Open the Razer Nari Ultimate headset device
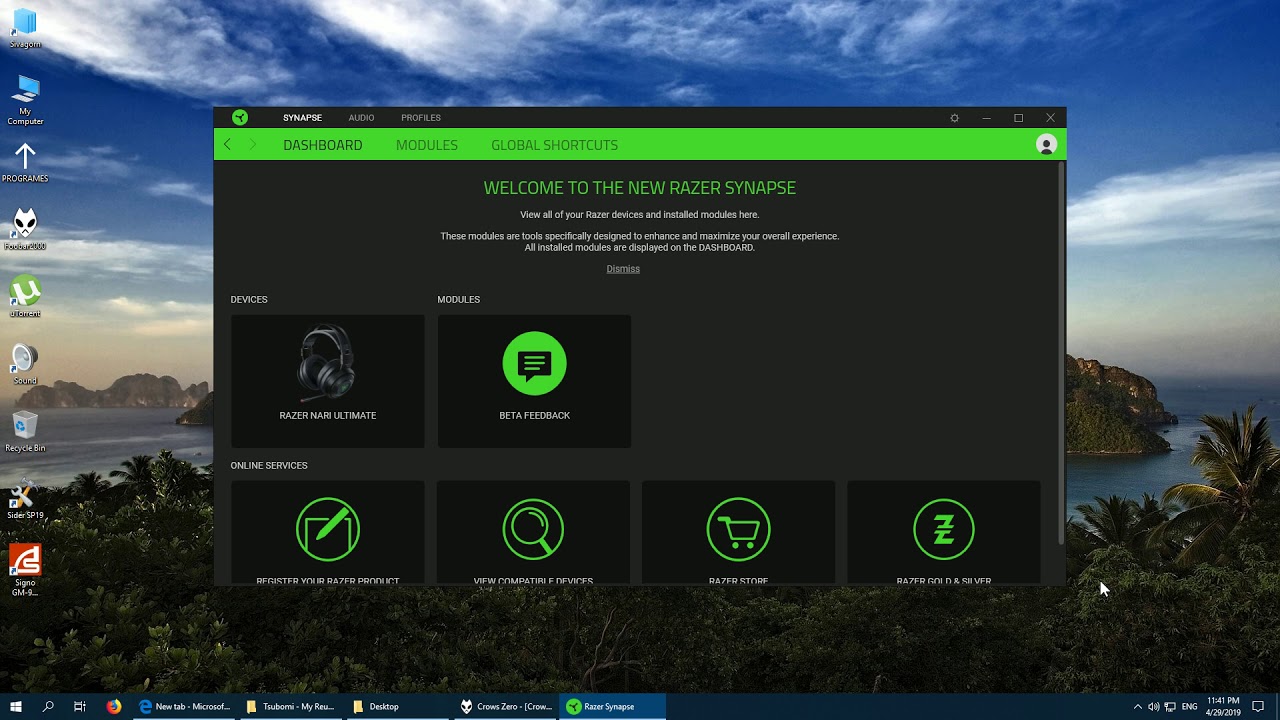1280x720 pixels. (328, 381)
